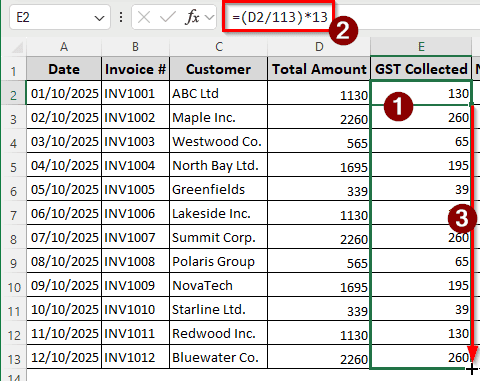Image resolution: width=480 pixels, height=381 pixels.
Task: Select cell INV1010
Action: click(x=135, y=309)
